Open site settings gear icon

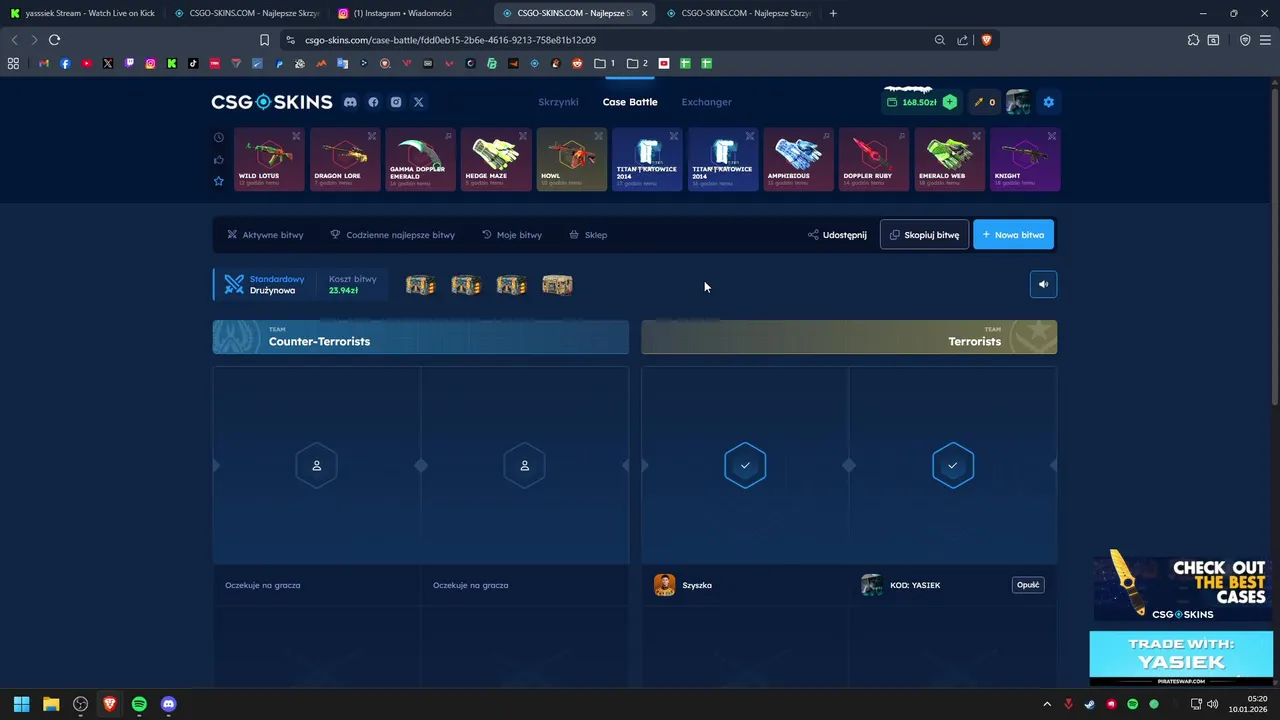(x=1048, y=102)
